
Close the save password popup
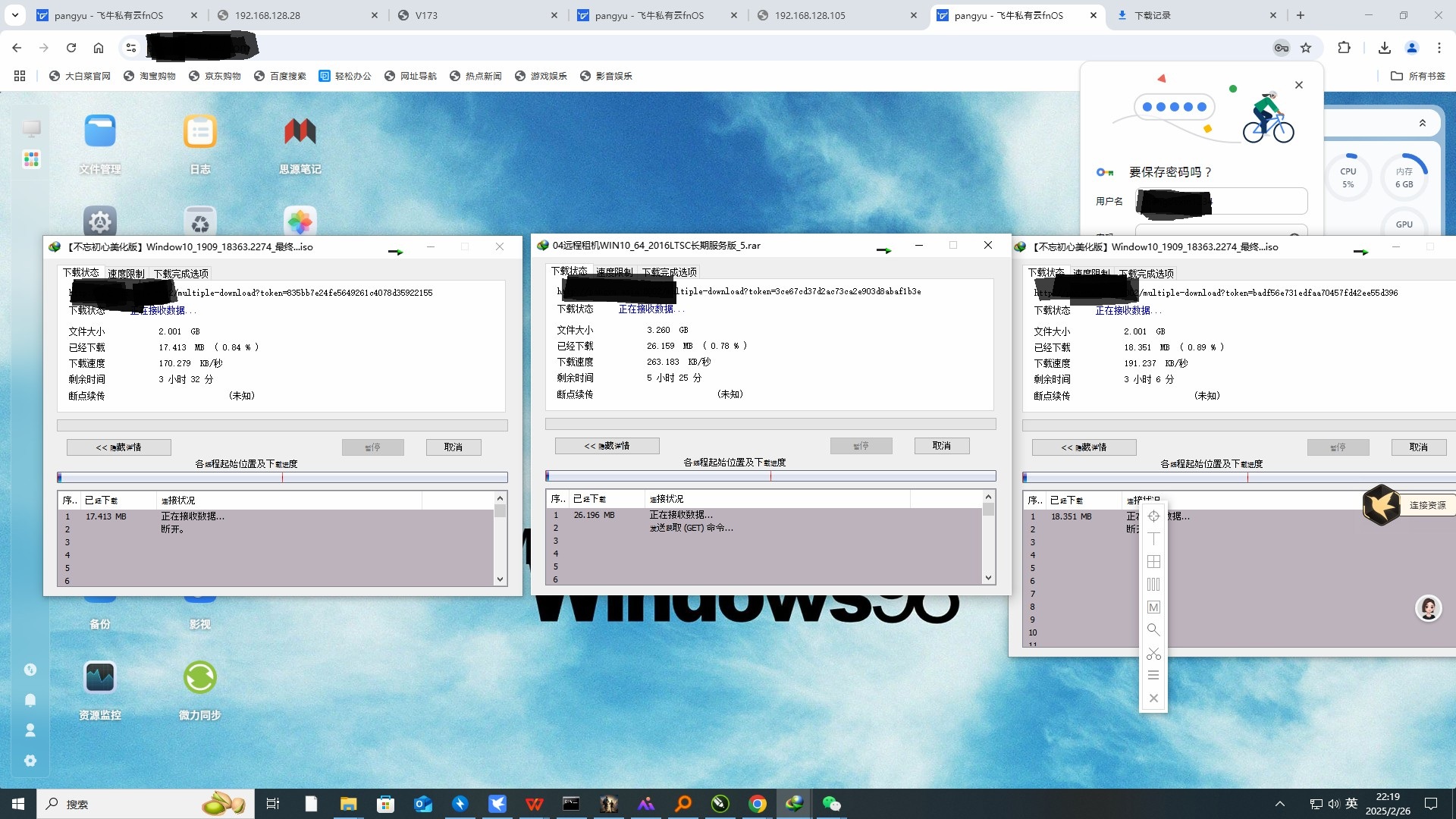(1299, 85)
